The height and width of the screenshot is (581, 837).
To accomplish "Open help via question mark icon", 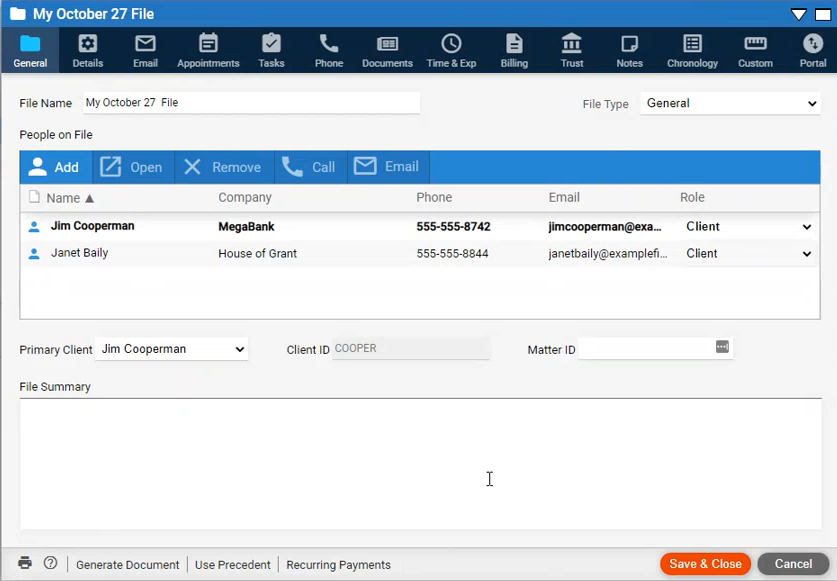I will click(50, 563).
